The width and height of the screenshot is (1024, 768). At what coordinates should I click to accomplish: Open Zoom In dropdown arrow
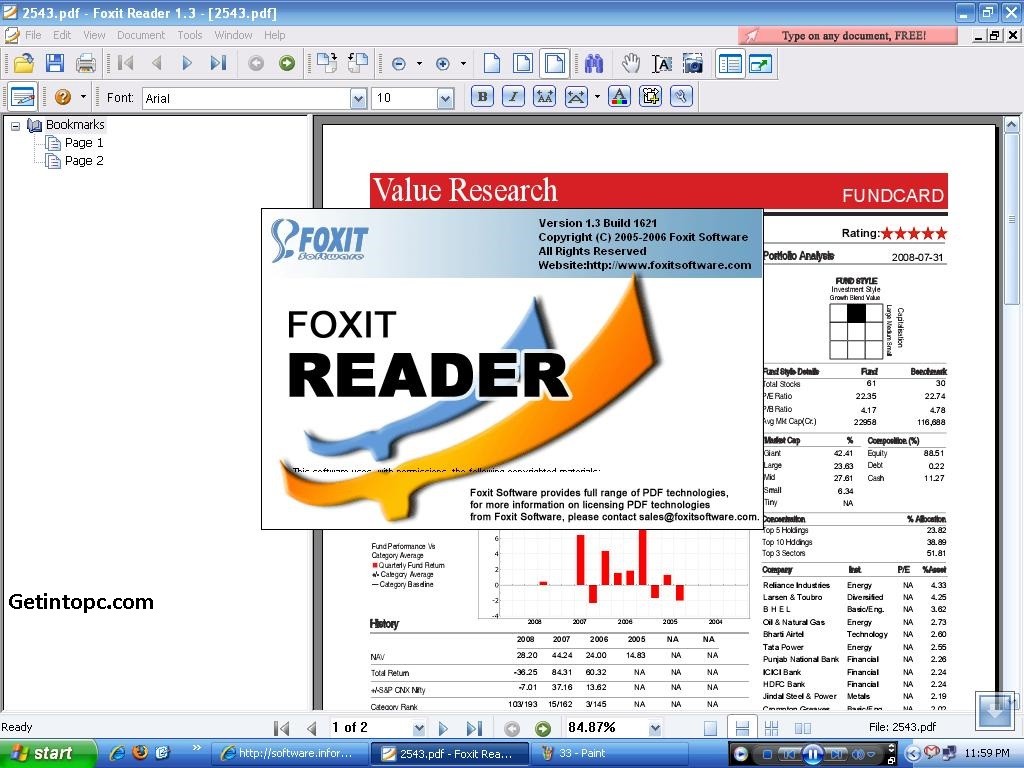463,63
